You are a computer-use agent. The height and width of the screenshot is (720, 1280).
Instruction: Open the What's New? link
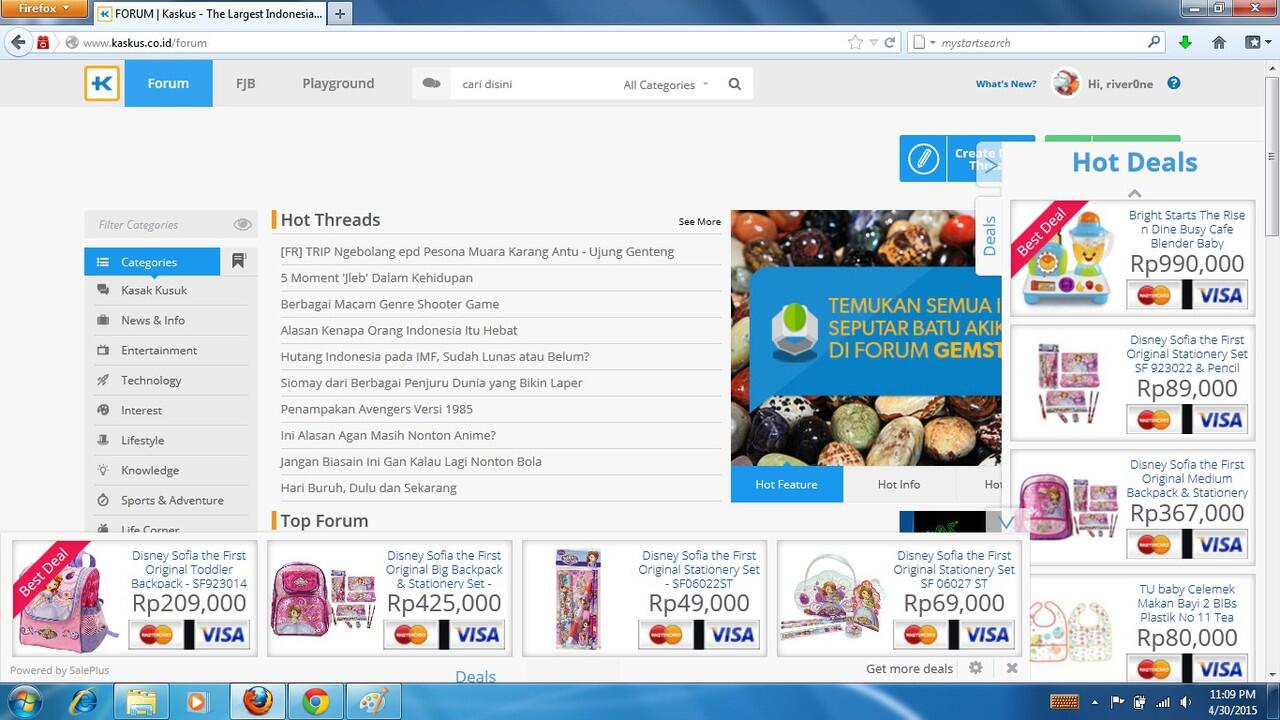click(1006, 84)
